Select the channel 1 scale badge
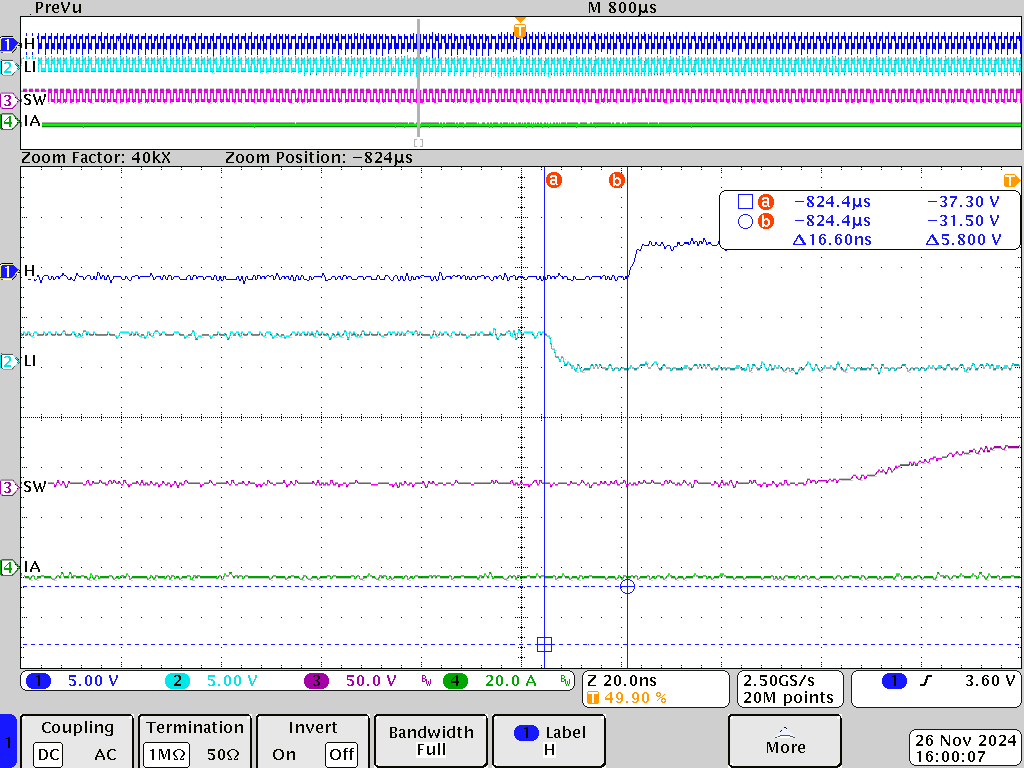1024x768 pixels. pyautogui.click(x=40, y=681)
